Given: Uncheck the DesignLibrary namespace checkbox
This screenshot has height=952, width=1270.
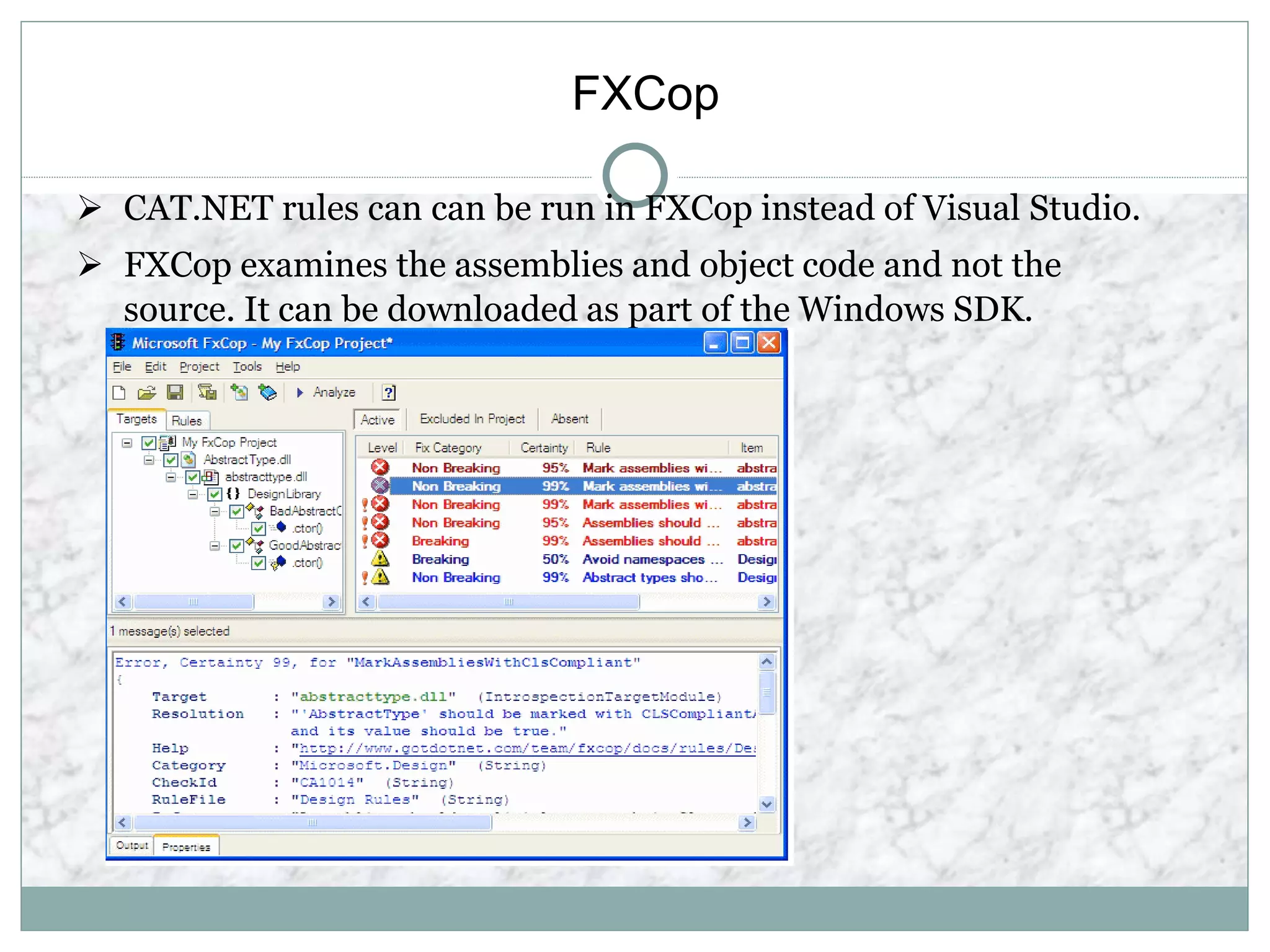Looking at the screenshot, I should pos(215,494).
